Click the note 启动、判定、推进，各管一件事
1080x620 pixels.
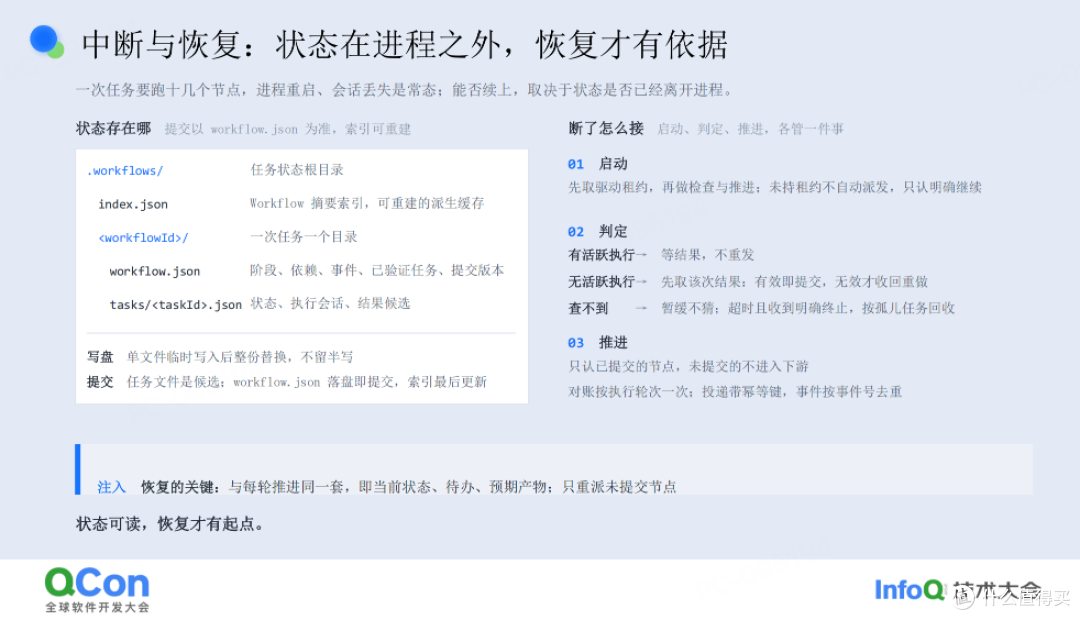coord(751,129)
